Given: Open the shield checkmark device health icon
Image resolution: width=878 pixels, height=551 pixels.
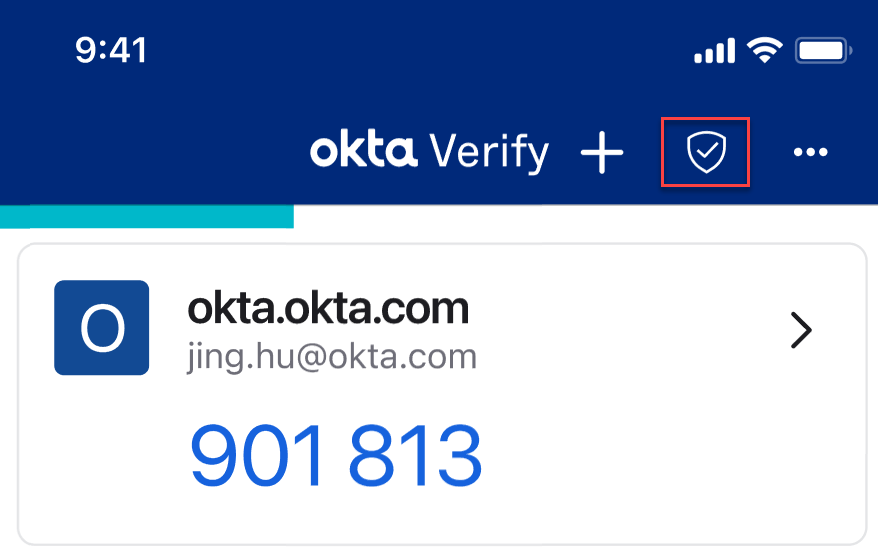Looking at the screenshot, I should (706, 152).
